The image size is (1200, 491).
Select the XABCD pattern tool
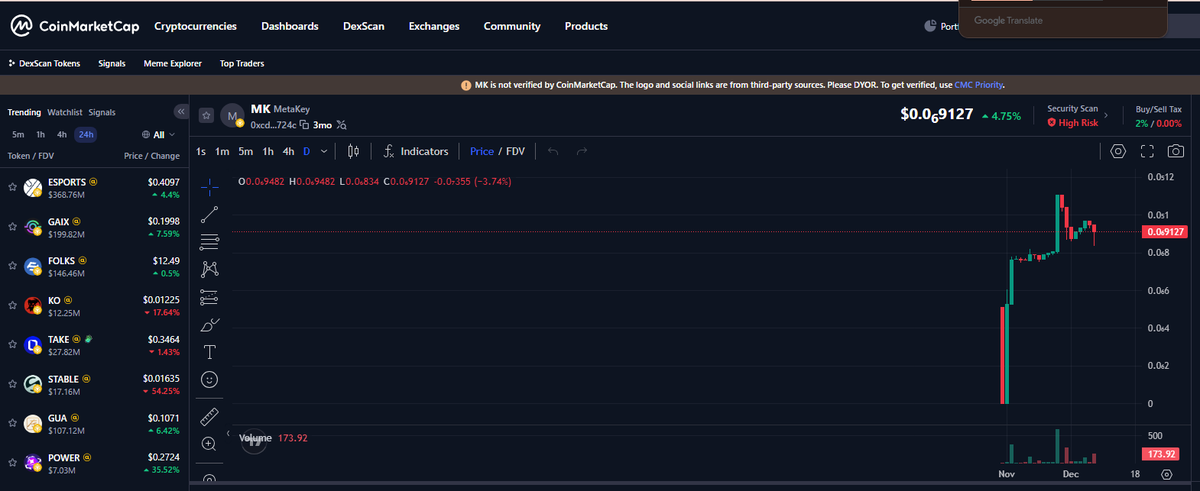click(210, 269)
